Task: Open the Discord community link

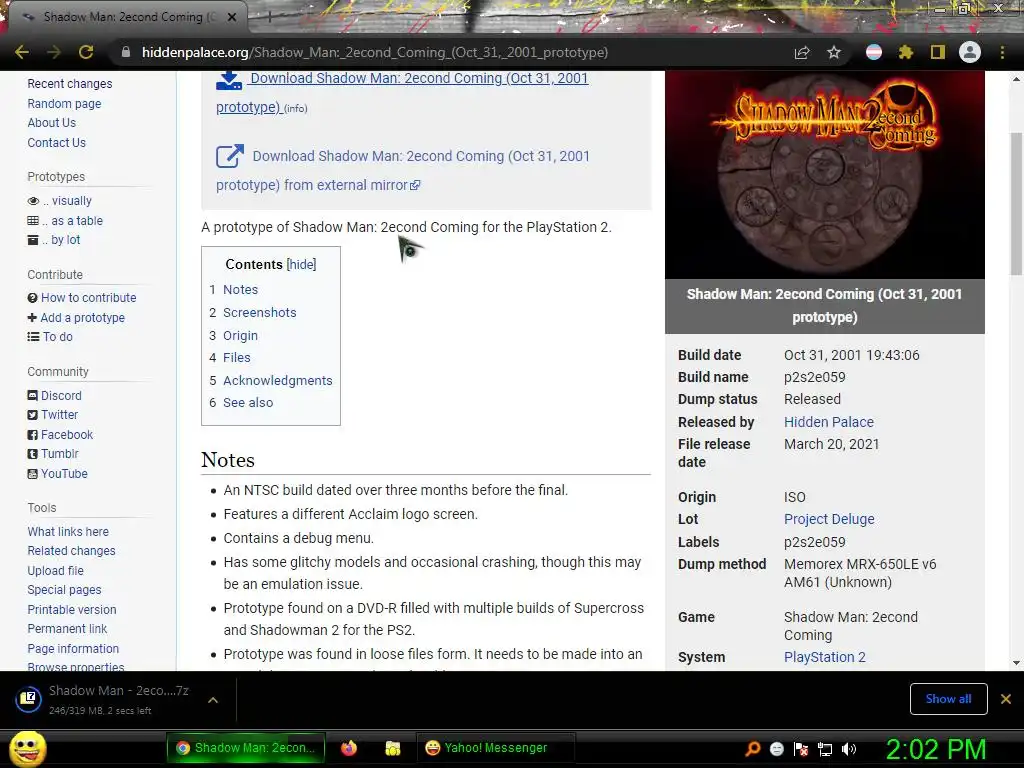Action: pos(61,396)
